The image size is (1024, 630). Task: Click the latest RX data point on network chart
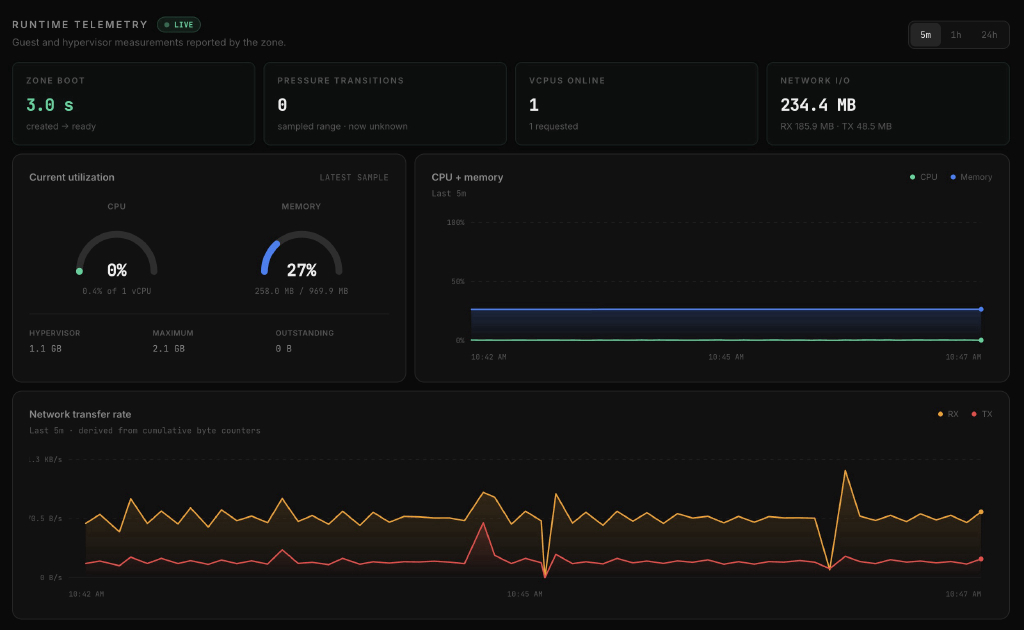pos(981,512)
